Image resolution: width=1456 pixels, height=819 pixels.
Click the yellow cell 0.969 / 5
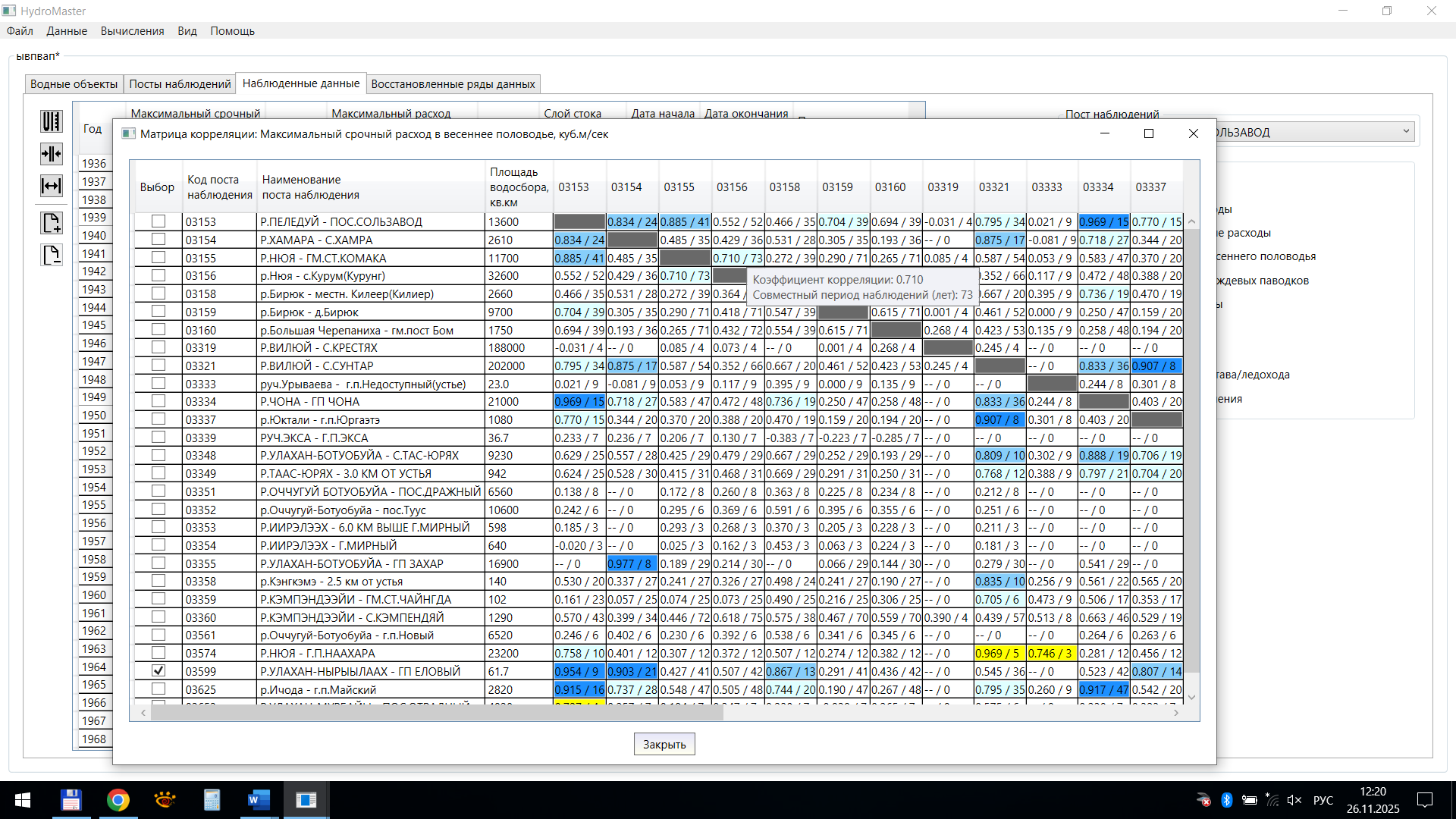tap(999, 653)
